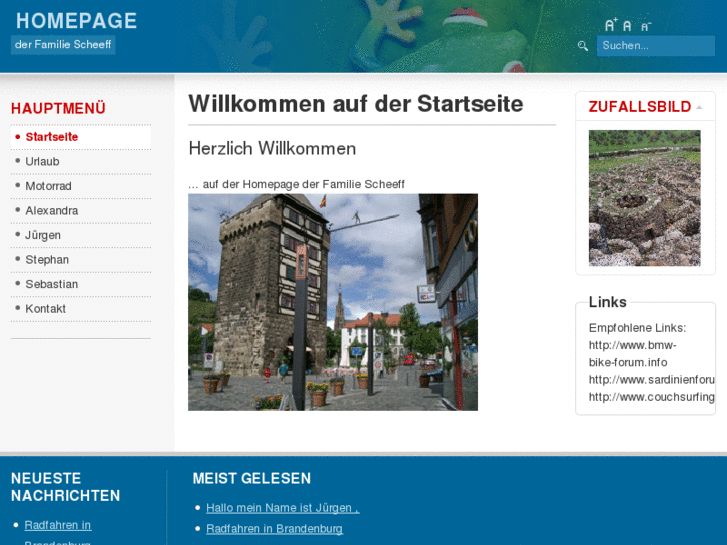
Task: Open the Kontakt page
Action: click(x=81, y=309)
